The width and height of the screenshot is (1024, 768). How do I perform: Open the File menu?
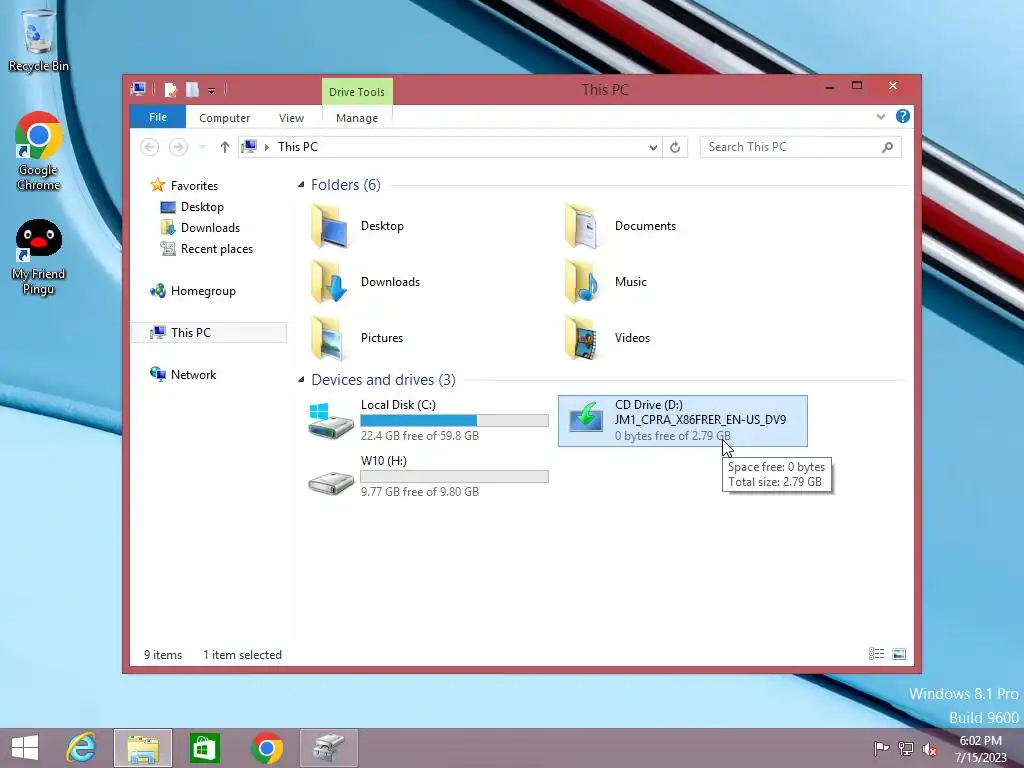point(158,117)
